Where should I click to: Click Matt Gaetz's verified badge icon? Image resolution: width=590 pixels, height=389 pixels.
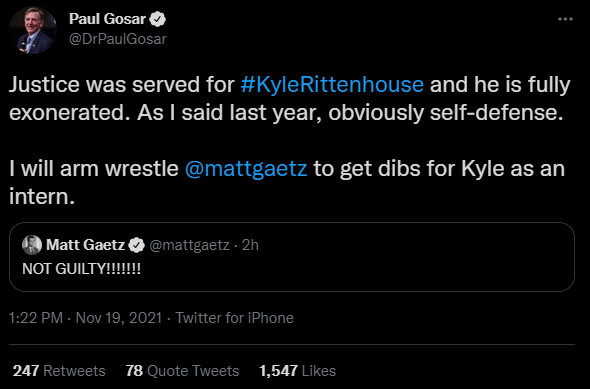click(x=136, y=245)
